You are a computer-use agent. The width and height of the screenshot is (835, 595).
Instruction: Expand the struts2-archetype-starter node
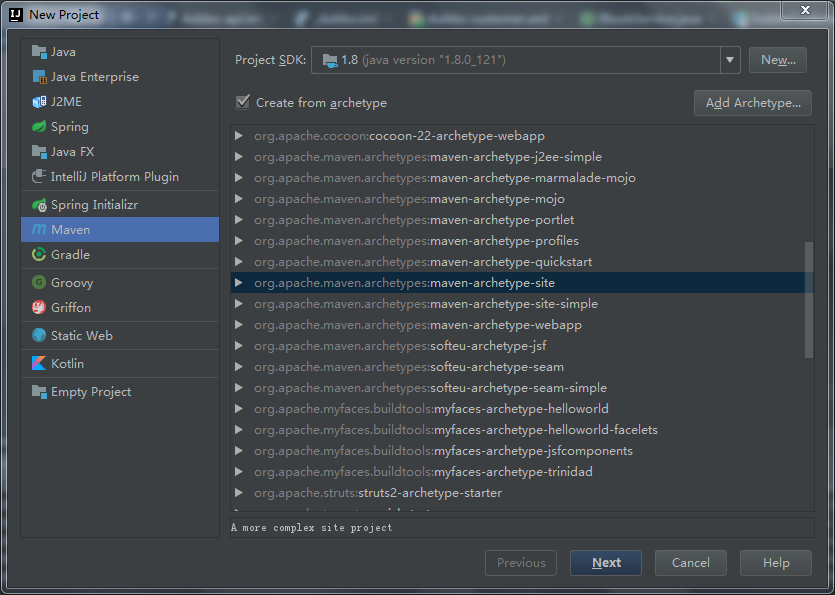click(x=239, y=493)
